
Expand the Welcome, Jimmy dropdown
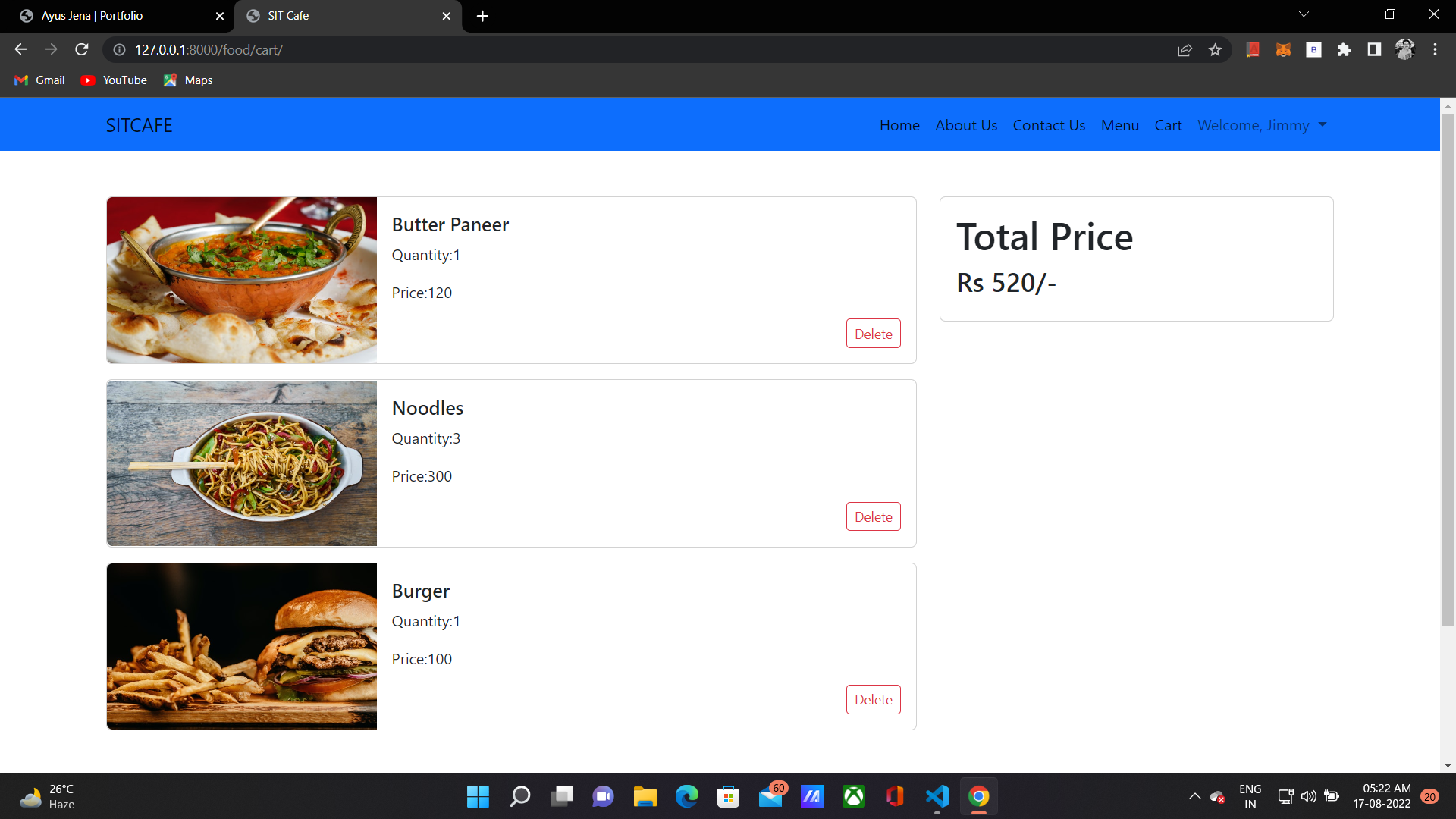click(1262, 125)
